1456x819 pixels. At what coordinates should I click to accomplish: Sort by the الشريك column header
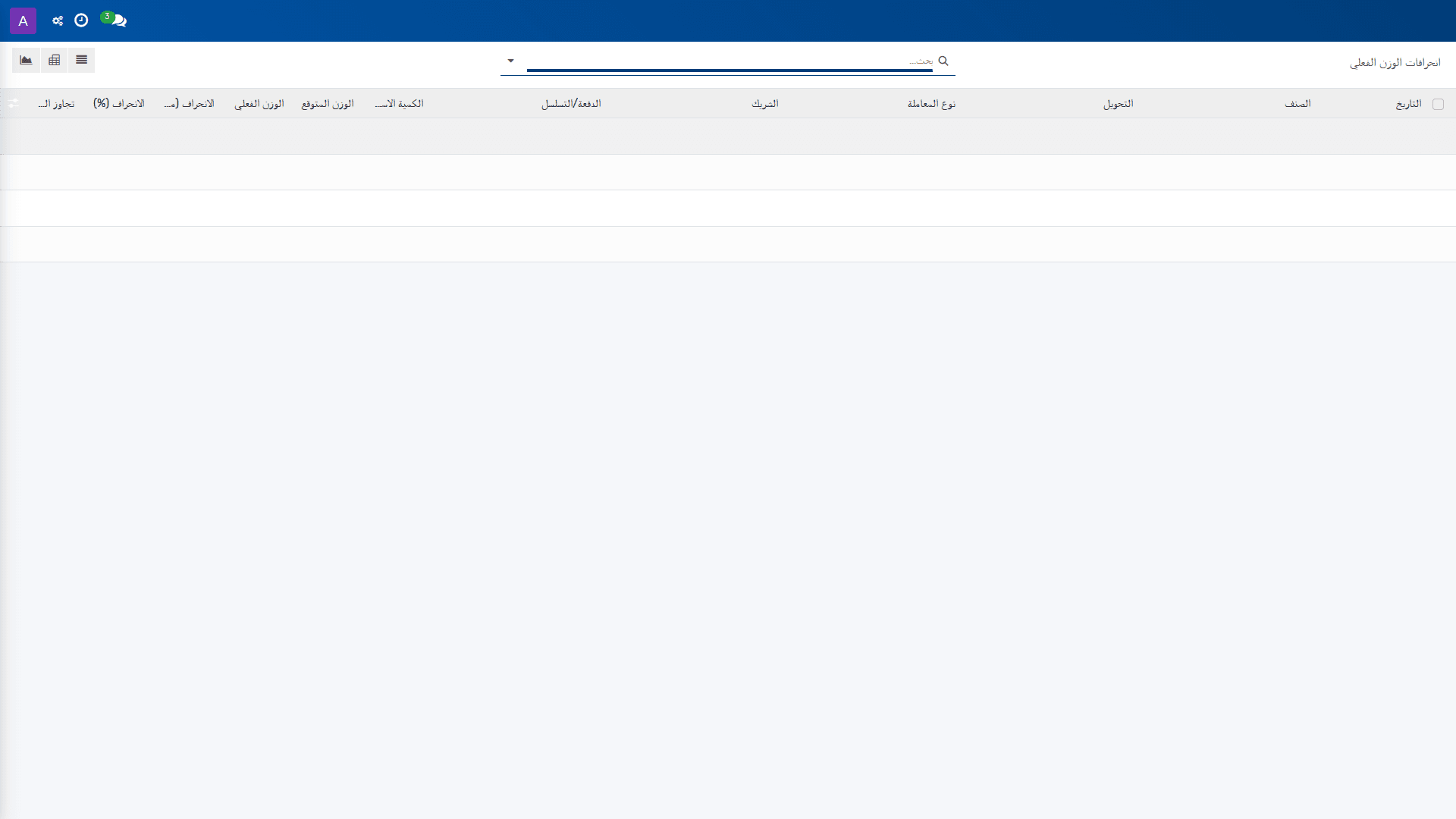click(765, 104)
